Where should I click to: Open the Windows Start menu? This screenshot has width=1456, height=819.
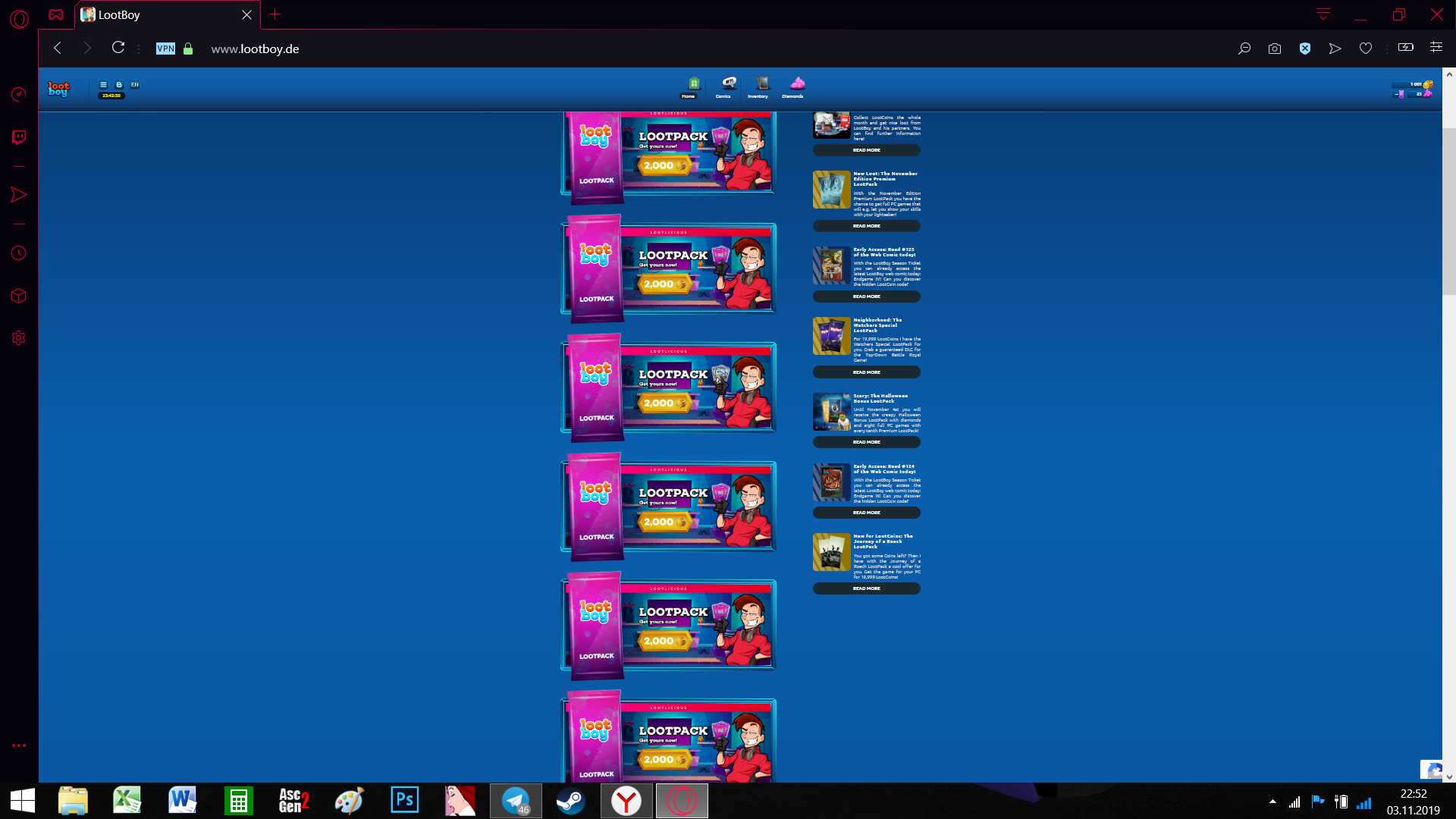click(x=23, y=801)
